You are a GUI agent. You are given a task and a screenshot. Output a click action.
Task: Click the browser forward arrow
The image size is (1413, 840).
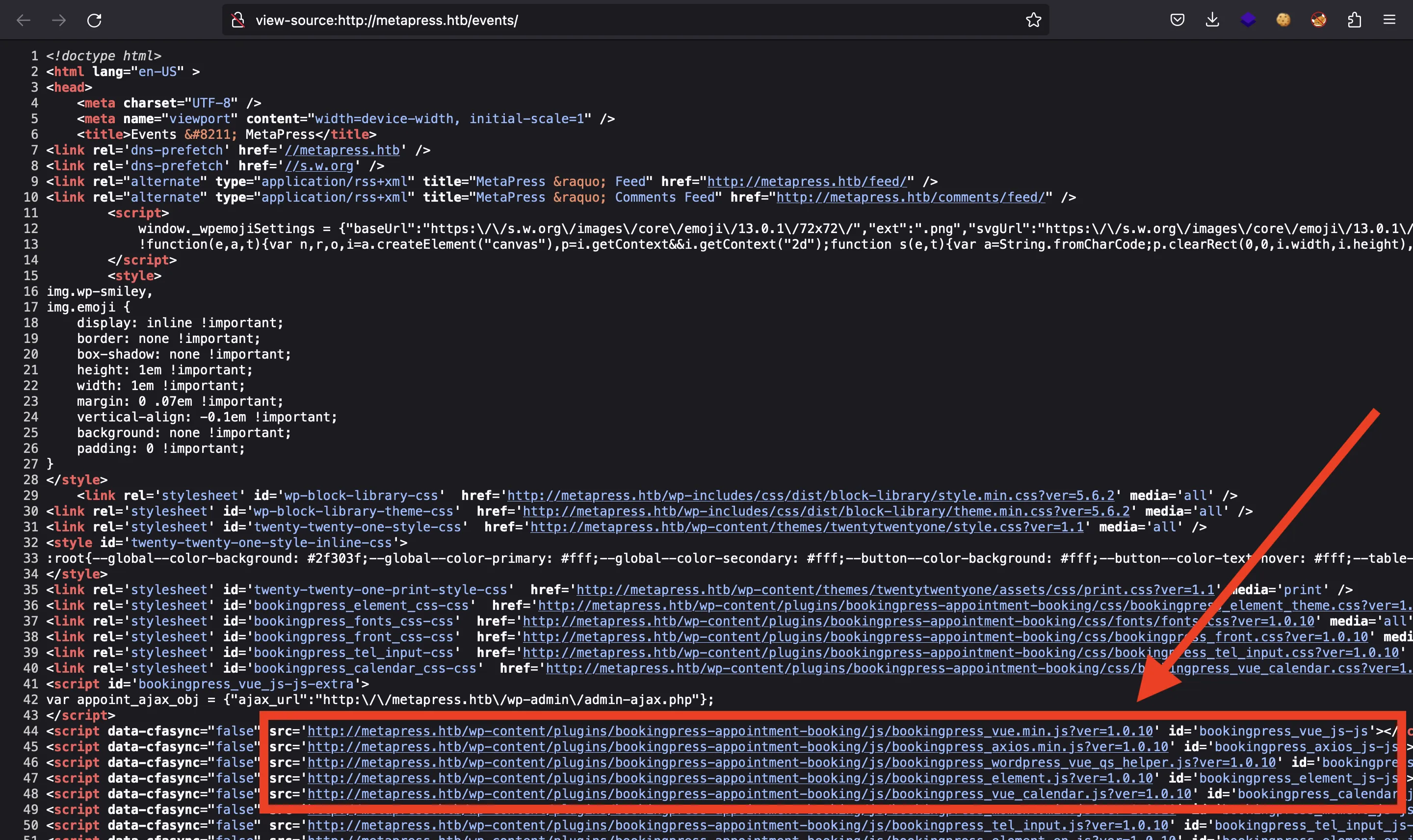coord(59,21)
